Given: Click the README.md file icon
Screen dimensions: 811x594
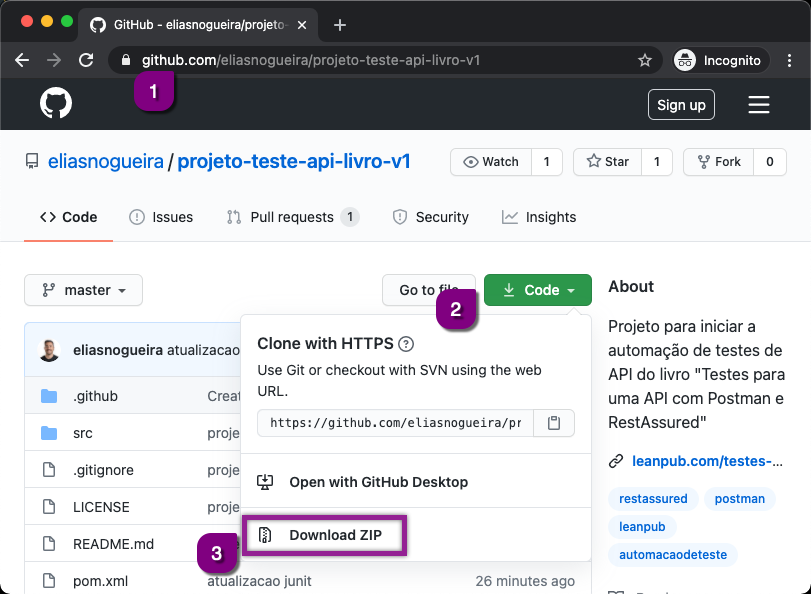Looking at the screenshot, I should tap(49, 544).
